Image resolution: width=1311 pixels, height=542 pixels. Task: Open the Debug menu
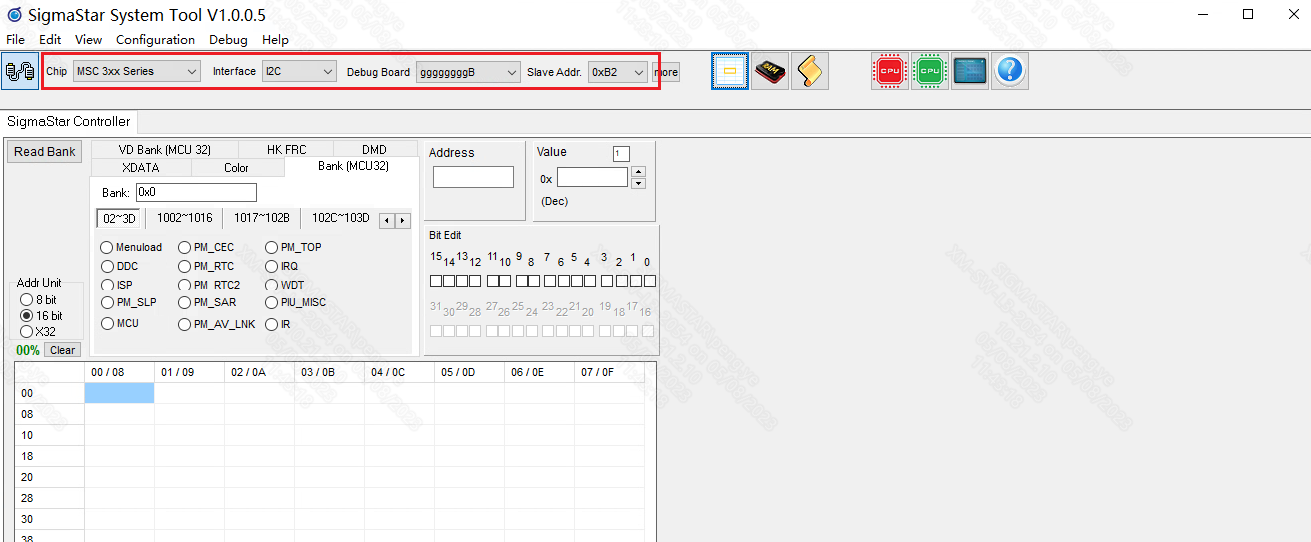(x=228, y=40)
